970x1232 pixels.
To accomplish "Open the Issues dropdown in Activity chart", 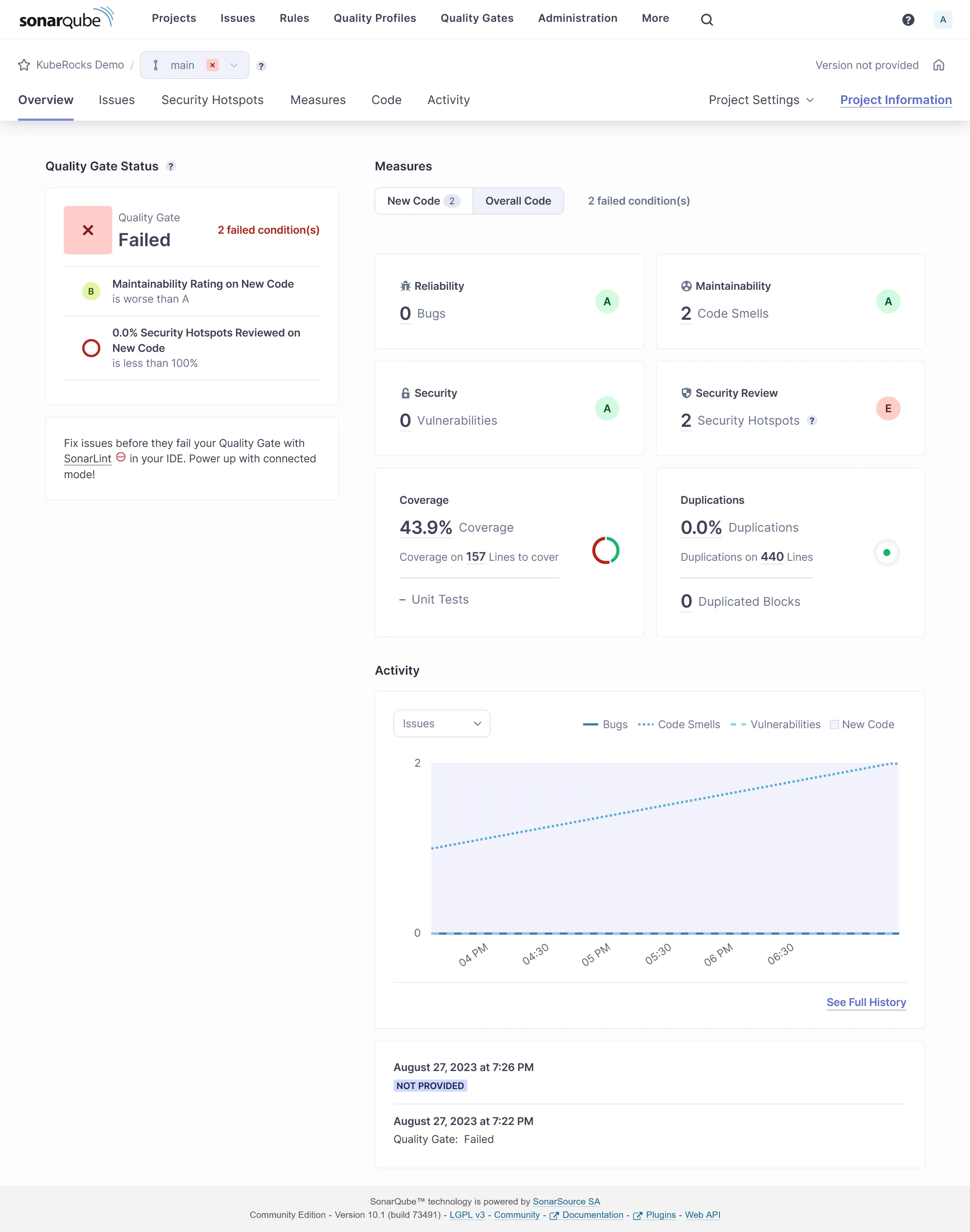I will click(x=441, y=723).
